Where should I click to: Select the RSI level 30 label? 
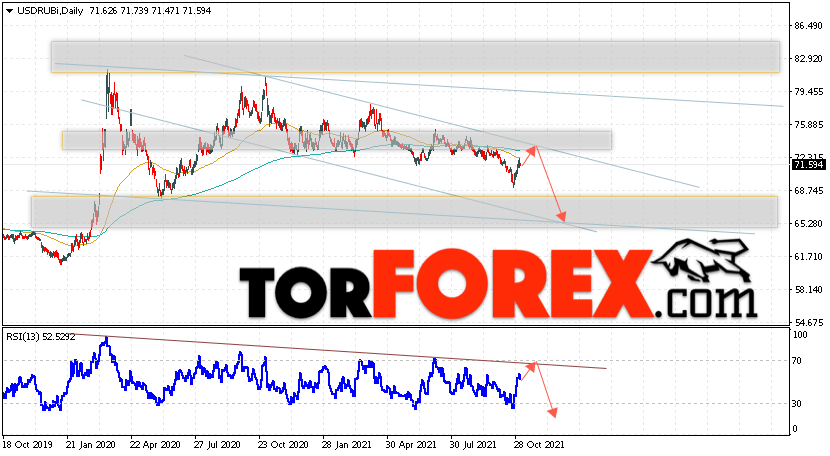pos(797,404)
